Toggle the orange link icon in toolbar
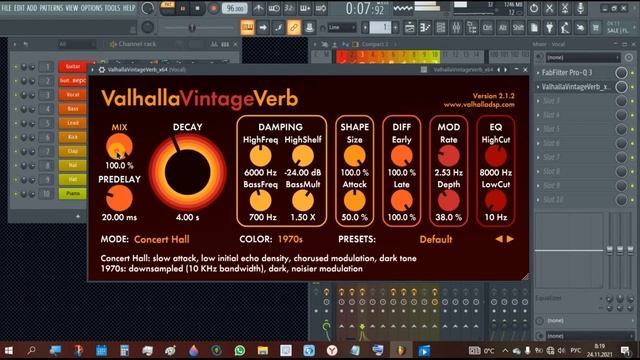The height and width of the screenshot is (360, 640). click(293, 27)
